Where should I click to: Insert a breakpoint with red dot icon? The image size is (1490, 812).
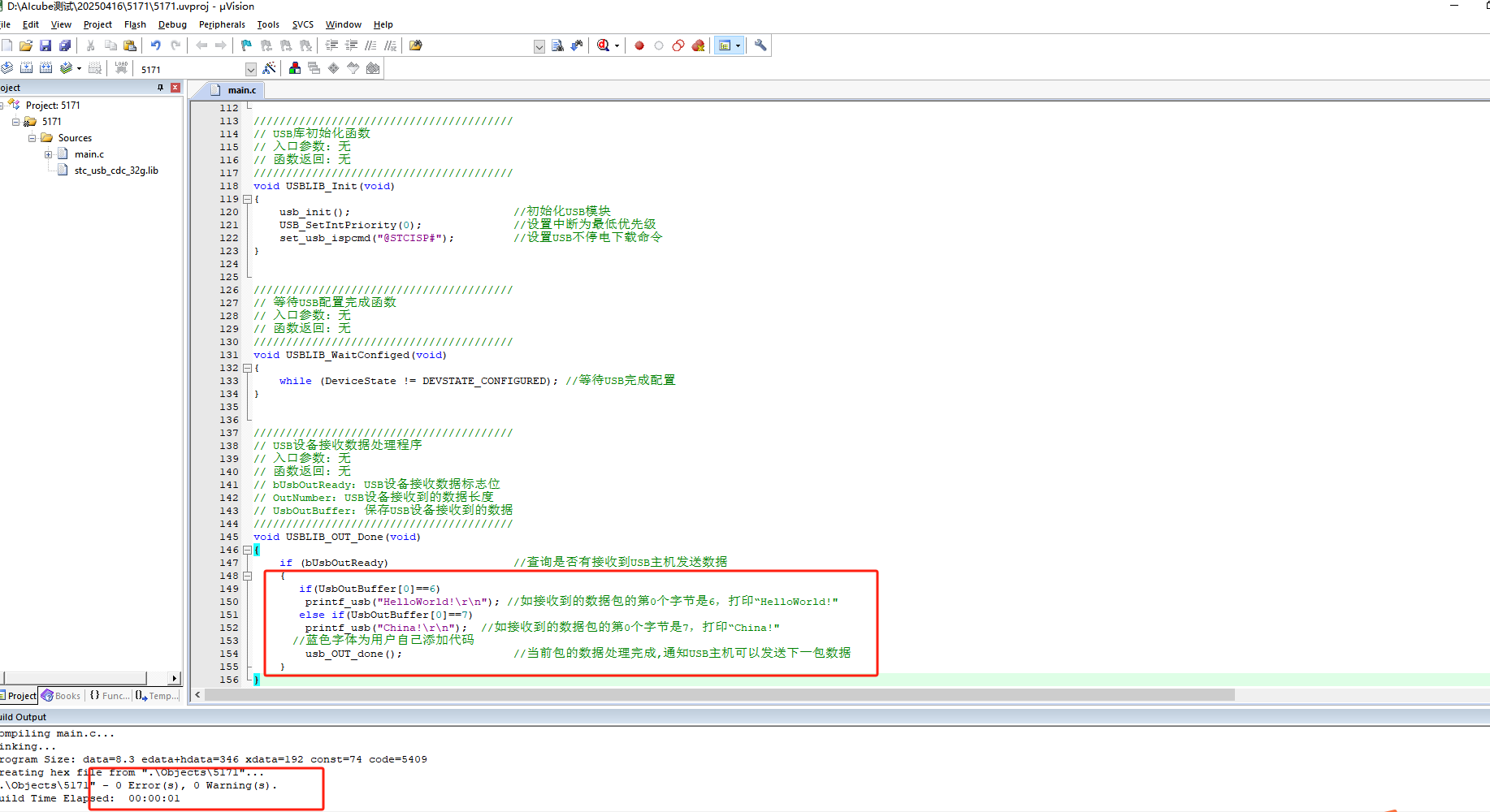click(639, 45)
